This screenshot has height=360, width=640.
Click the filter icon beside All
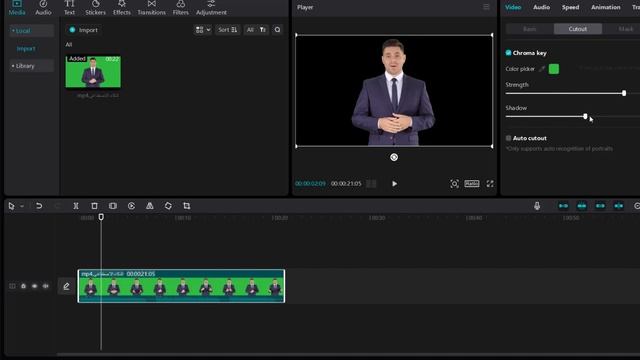click(x=263, y=30)
